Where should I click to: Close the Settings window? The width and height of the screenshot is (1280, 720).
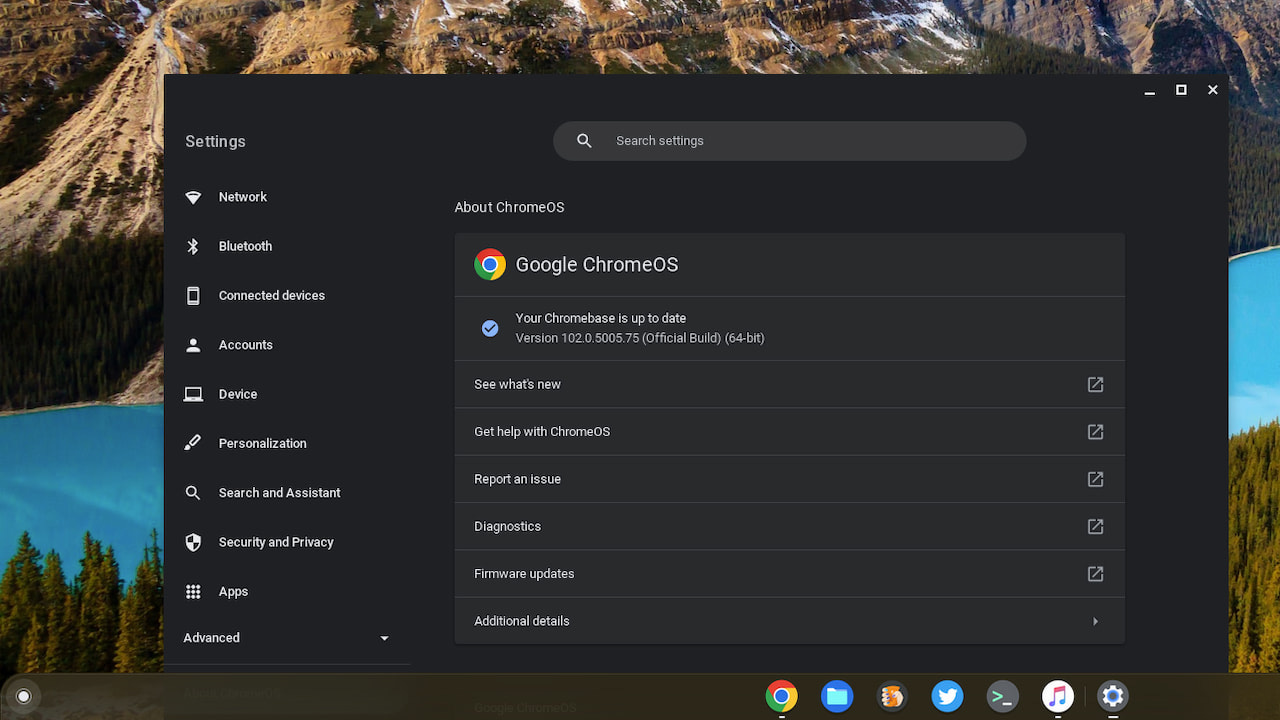click(1213, 90)
